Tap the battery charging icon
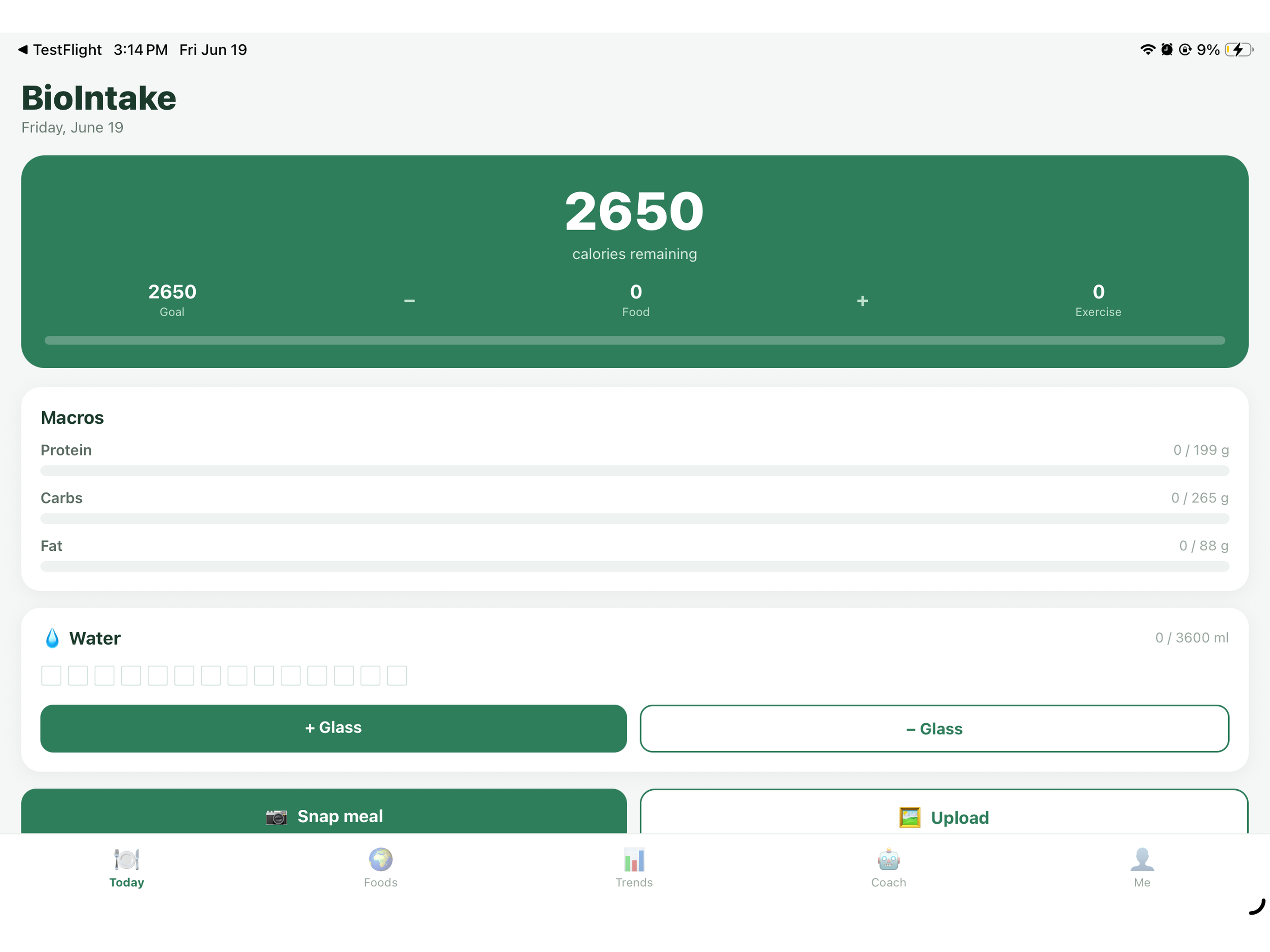Screen dimensions: 1270x952 pyautogui.click(x=1238, y=50)
